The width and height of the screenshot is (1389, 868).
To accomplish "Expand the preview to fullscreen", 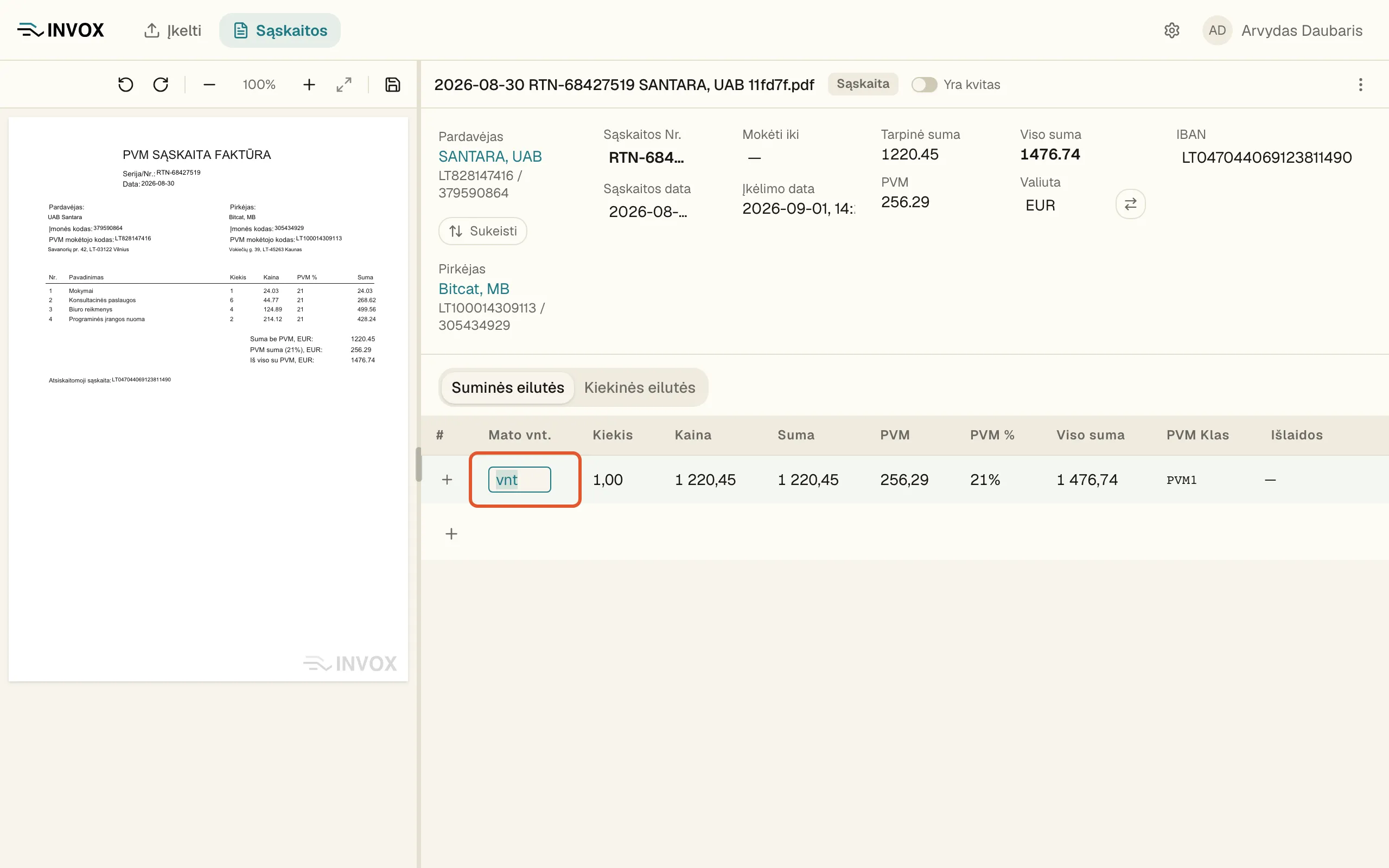I will (x=344, y=85).
